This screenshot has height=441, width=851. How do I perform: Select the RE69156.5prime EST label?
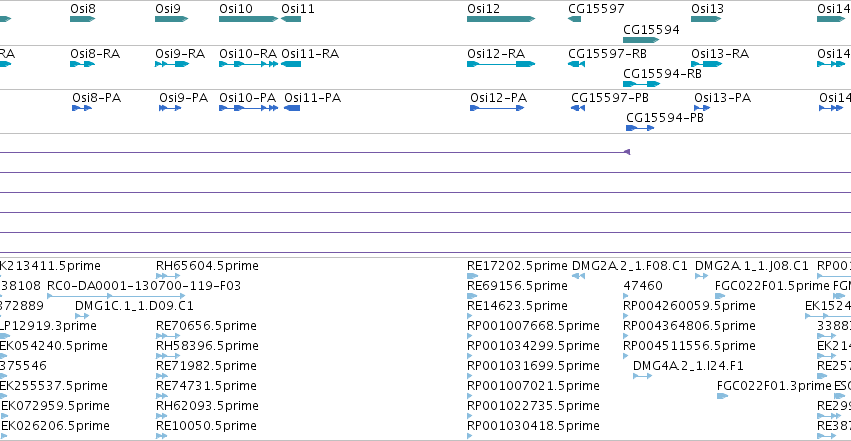click(x=517, y=286)
